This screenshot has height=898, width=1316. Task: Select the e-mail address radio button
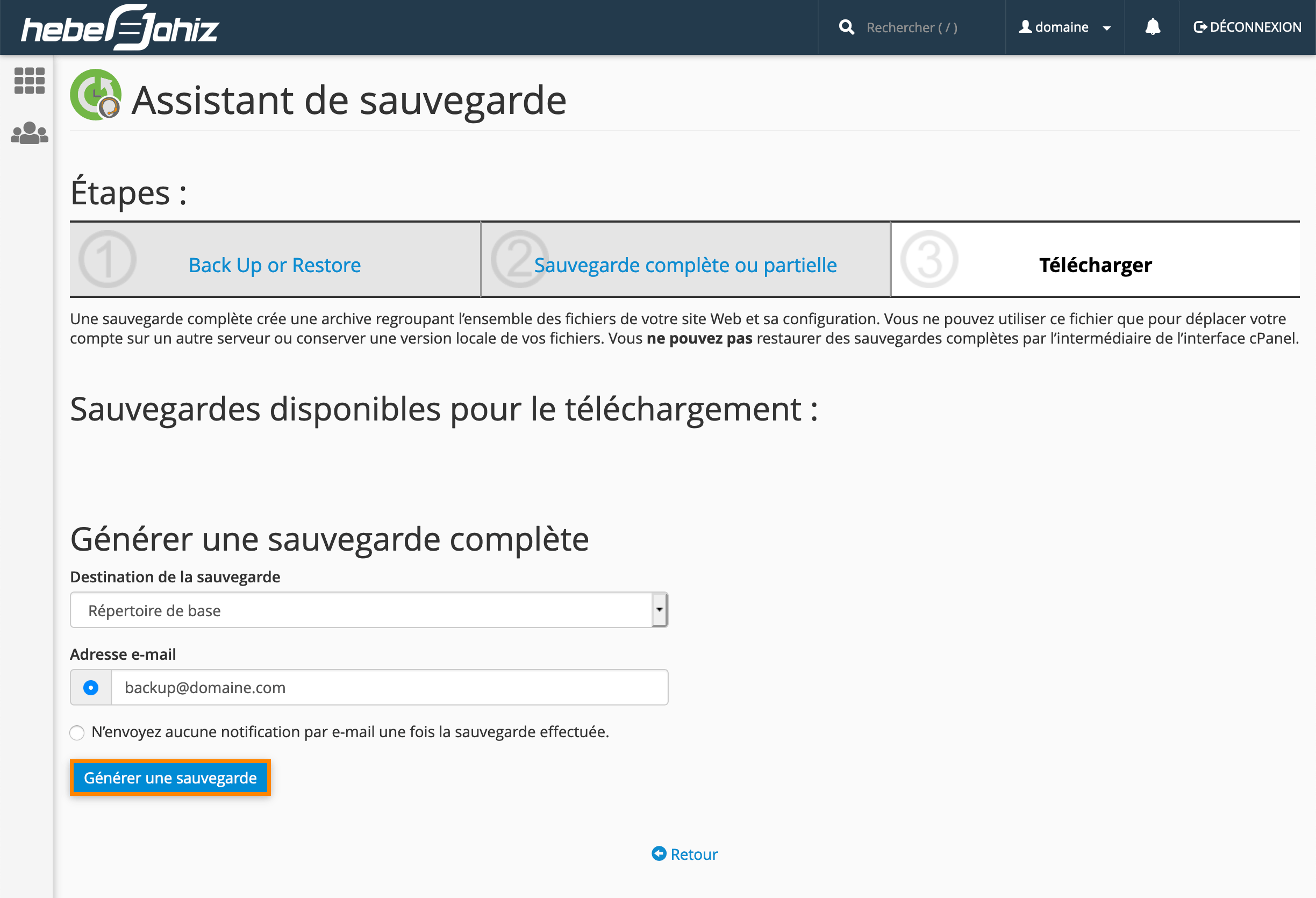91,687
